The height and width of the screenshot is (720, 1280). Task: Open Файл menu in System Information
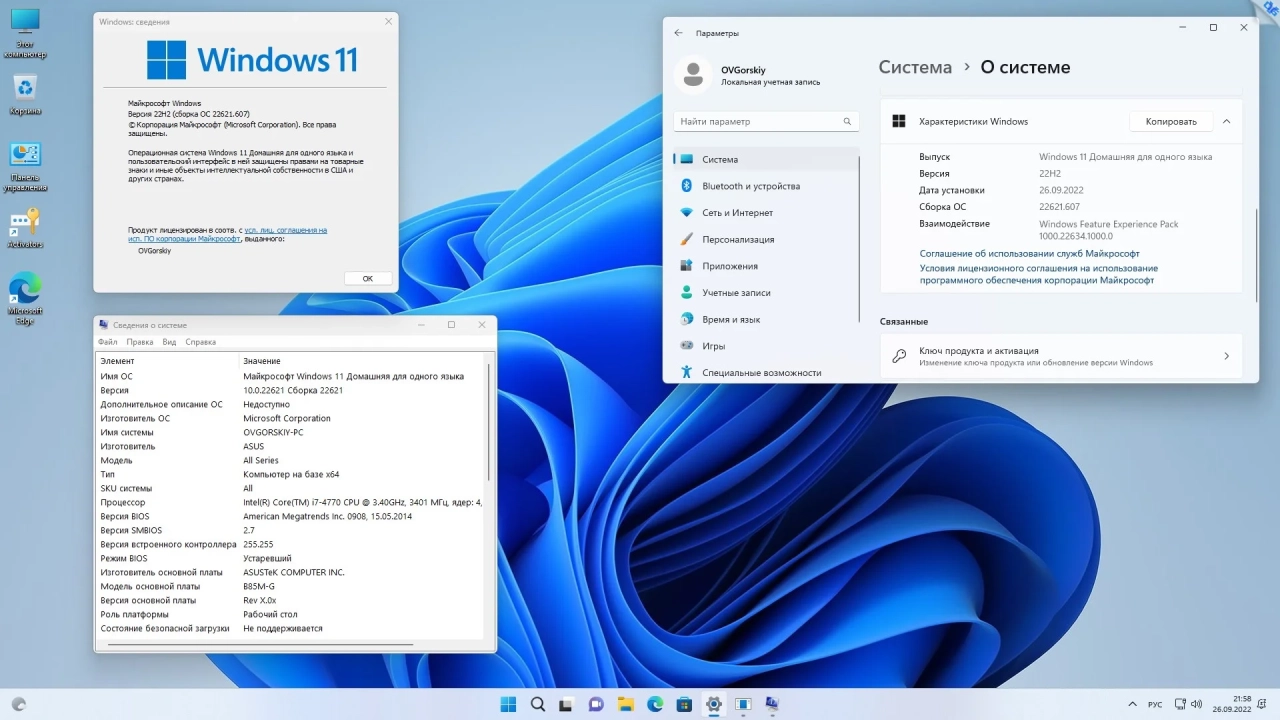point(108,342)
